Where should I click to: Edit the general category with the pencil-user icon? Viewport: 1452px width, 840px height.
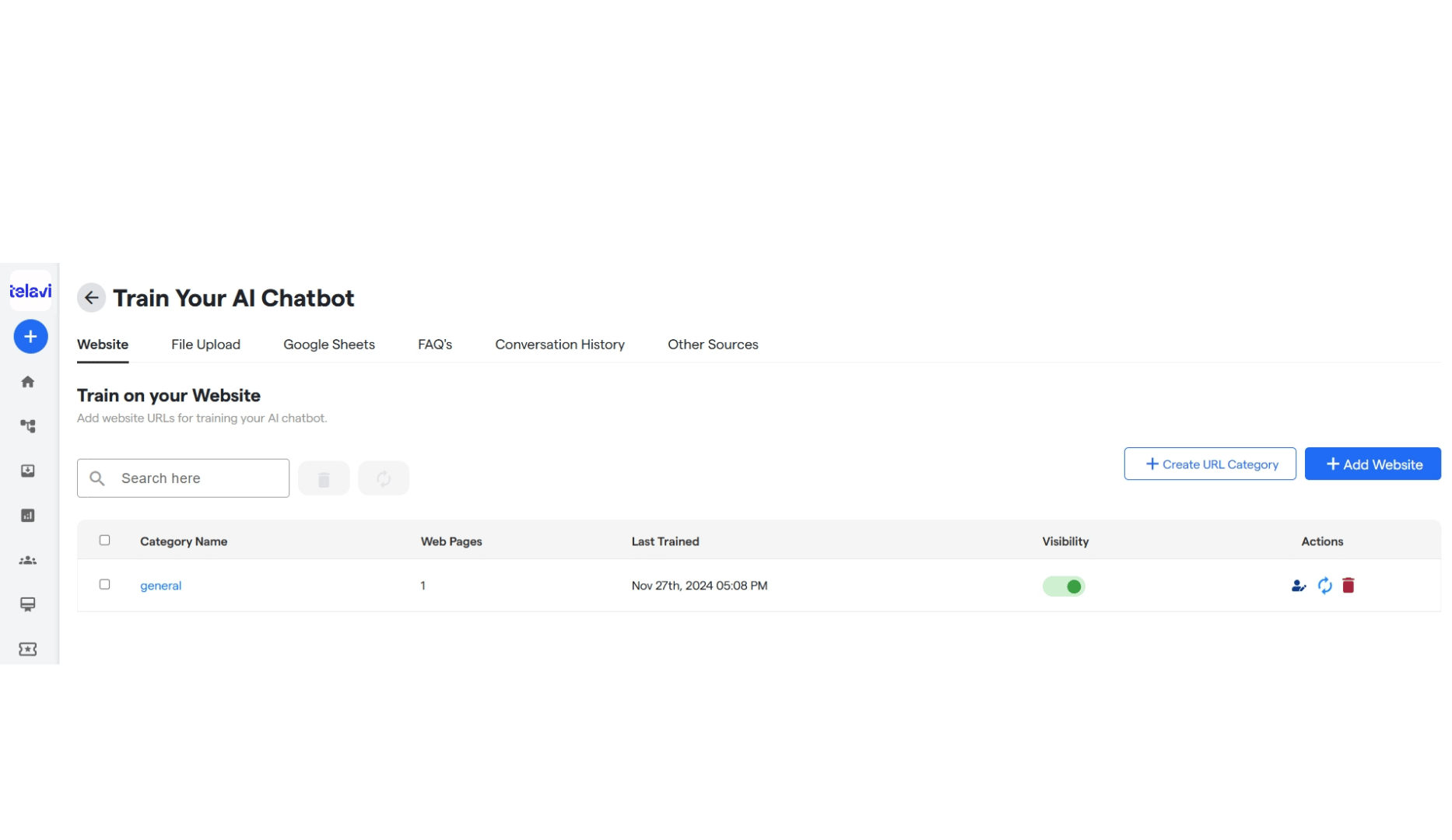(1299, 586)
